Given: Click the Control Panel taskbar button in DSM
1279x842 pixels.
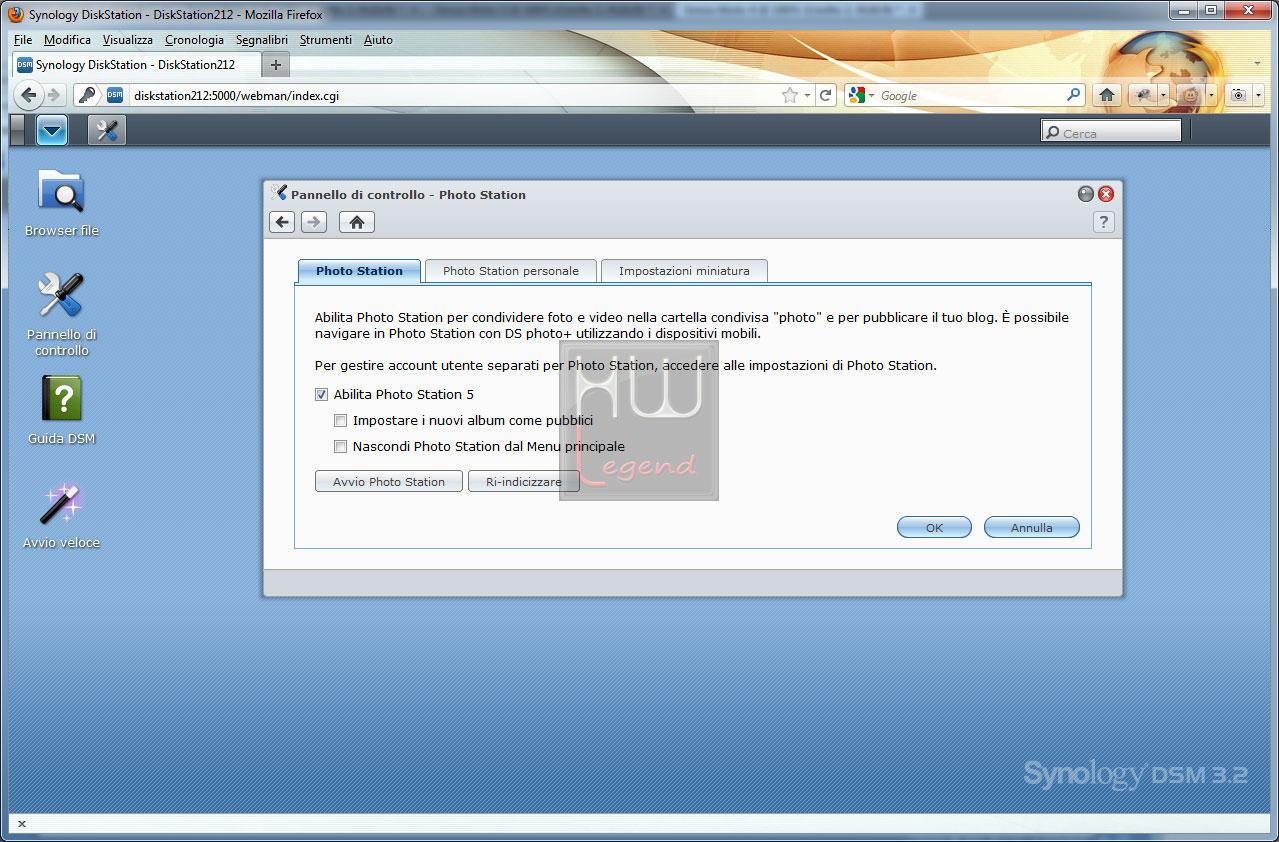Looking at the screenshot, I should [x=107, y=130].
